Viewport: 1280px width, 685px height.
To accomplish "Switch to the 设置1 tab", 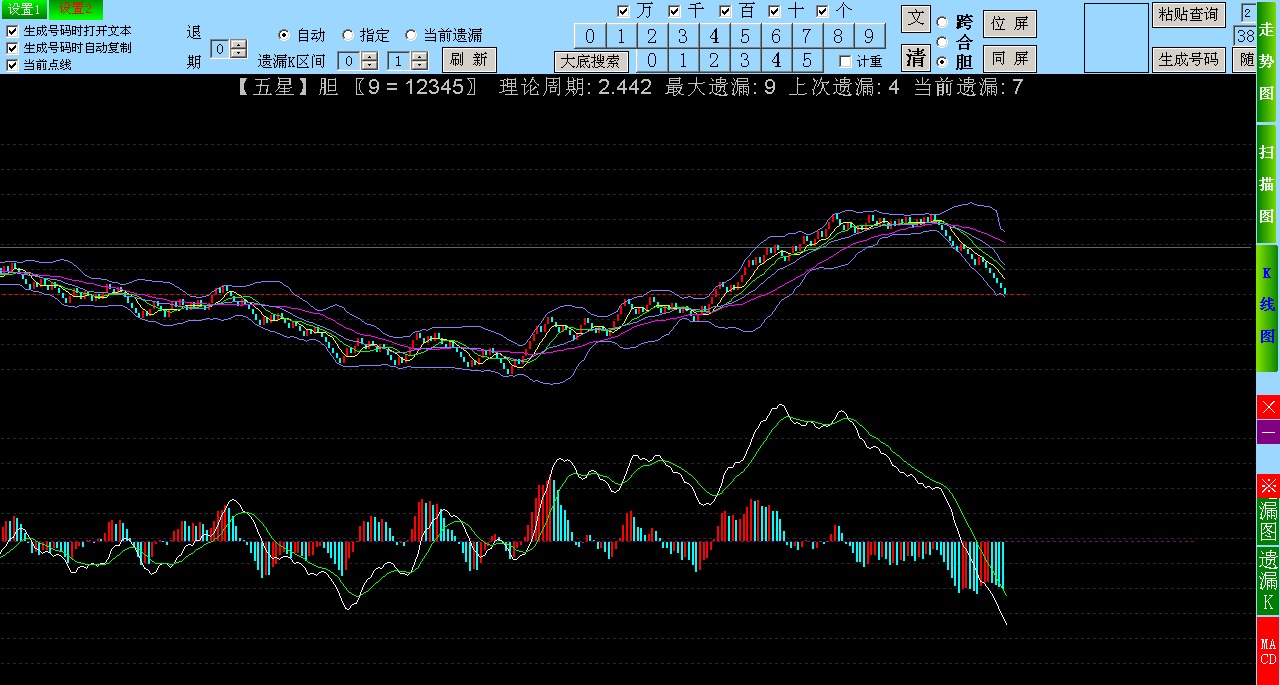I will tap(23, 9).
